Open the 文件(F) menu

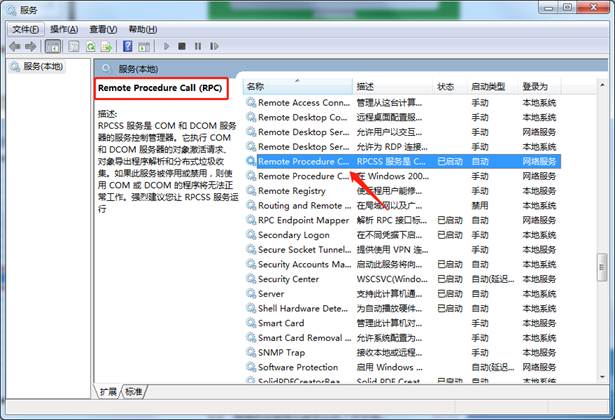26,30
